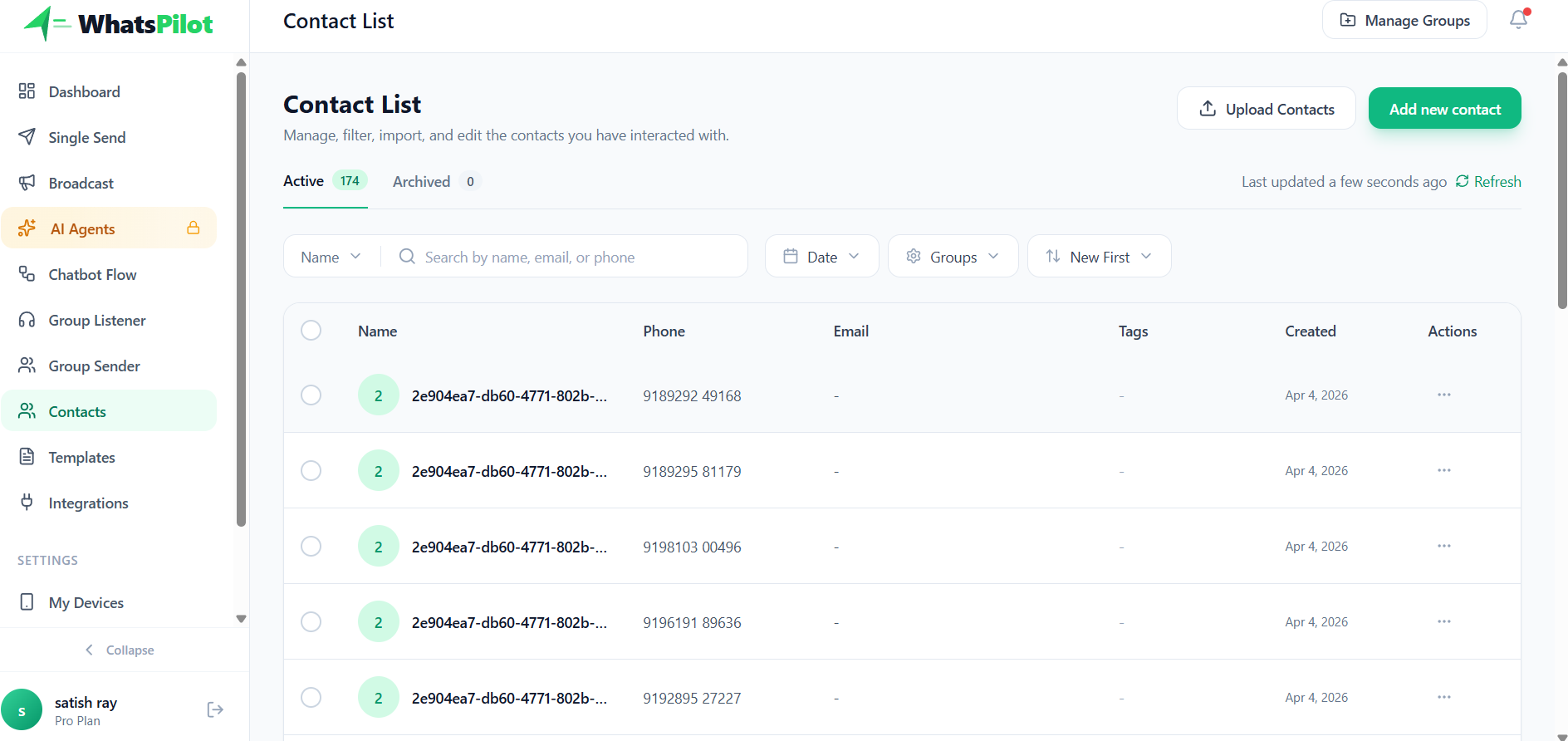Open actions menu for 9192895 27227 row

[x=1444, y=697]
